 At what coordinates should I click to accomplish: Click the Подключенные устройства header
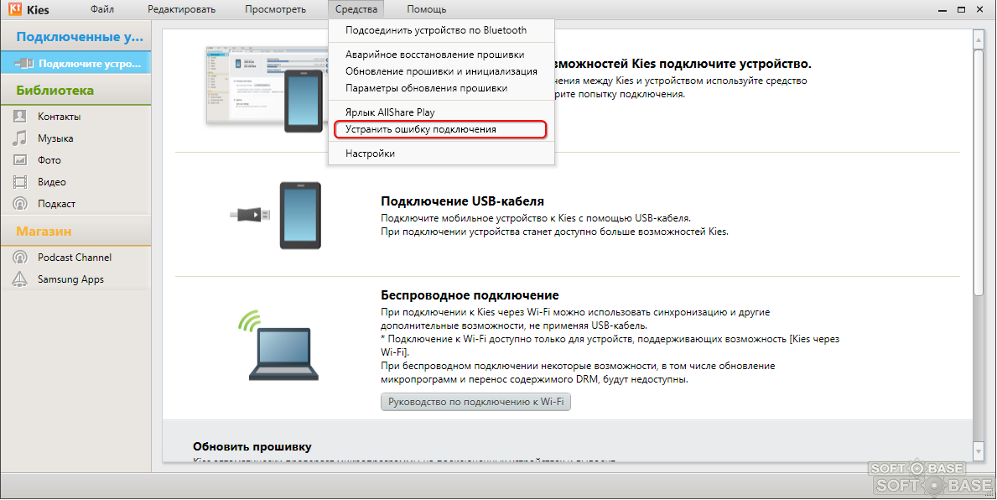click(76, 37)
